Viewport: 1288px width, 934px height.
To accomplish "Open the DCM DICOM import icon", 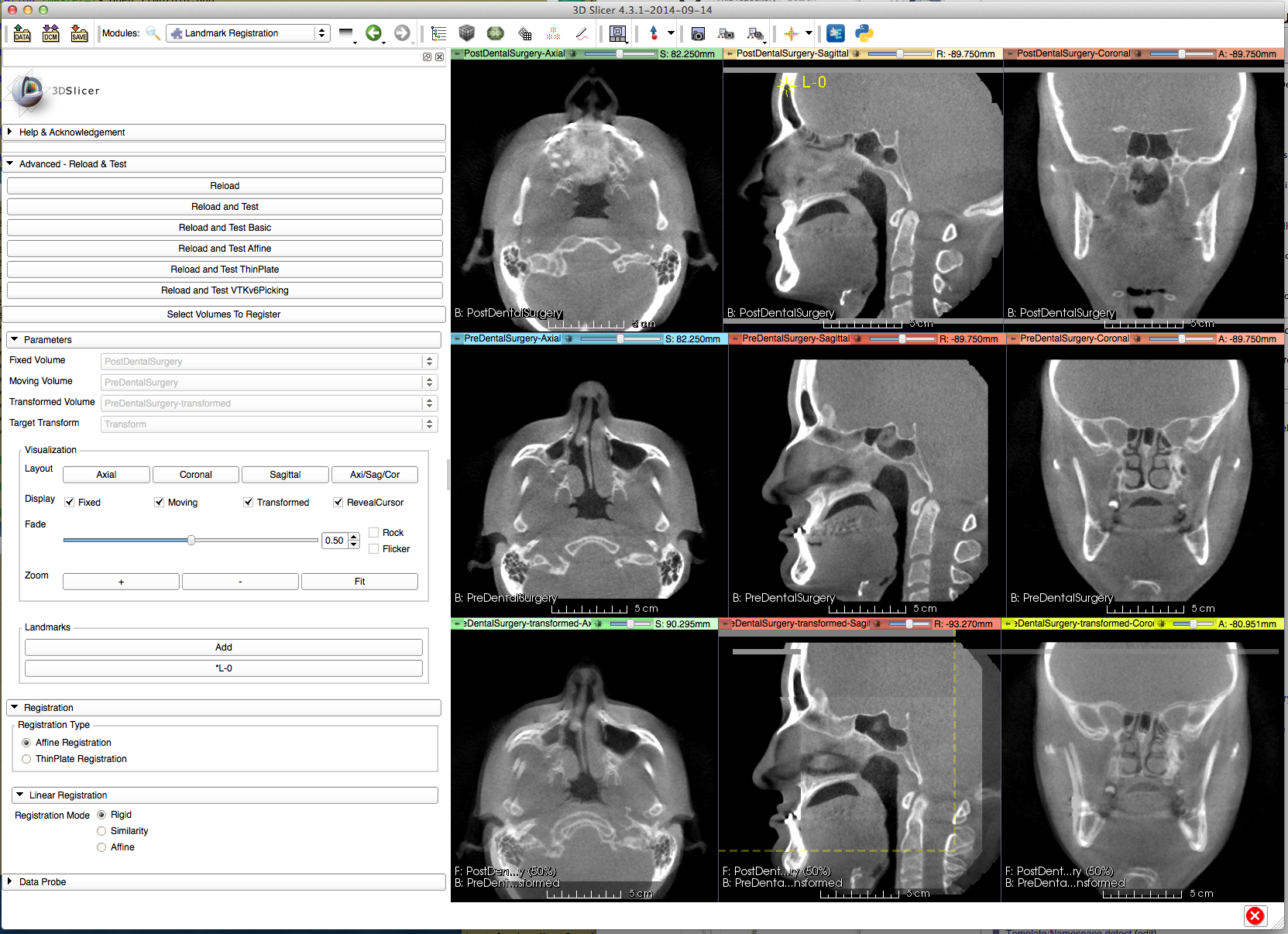I will [50, 33].
